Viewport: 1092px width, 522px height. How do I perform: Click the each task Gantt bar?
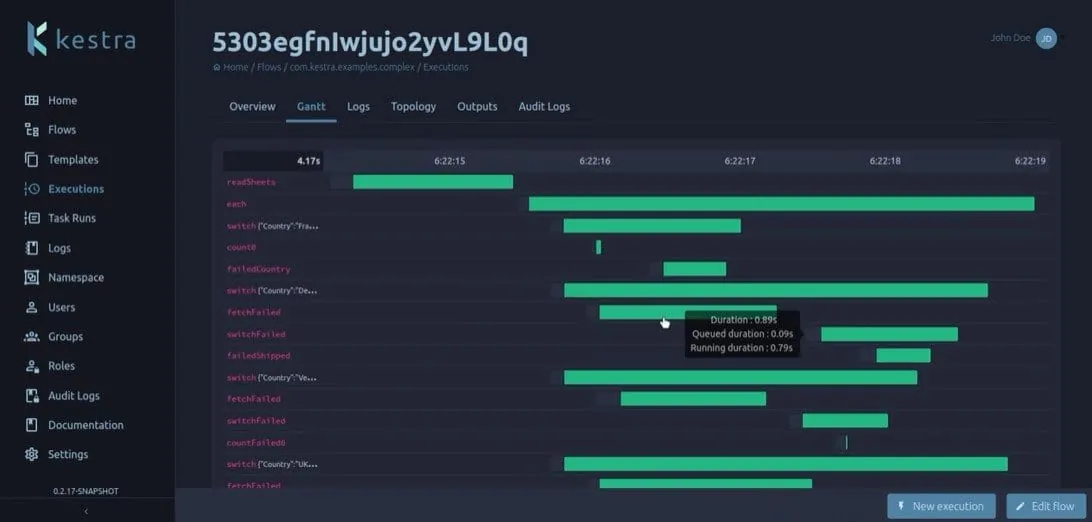pyautogui.click(x=781, y=204)
